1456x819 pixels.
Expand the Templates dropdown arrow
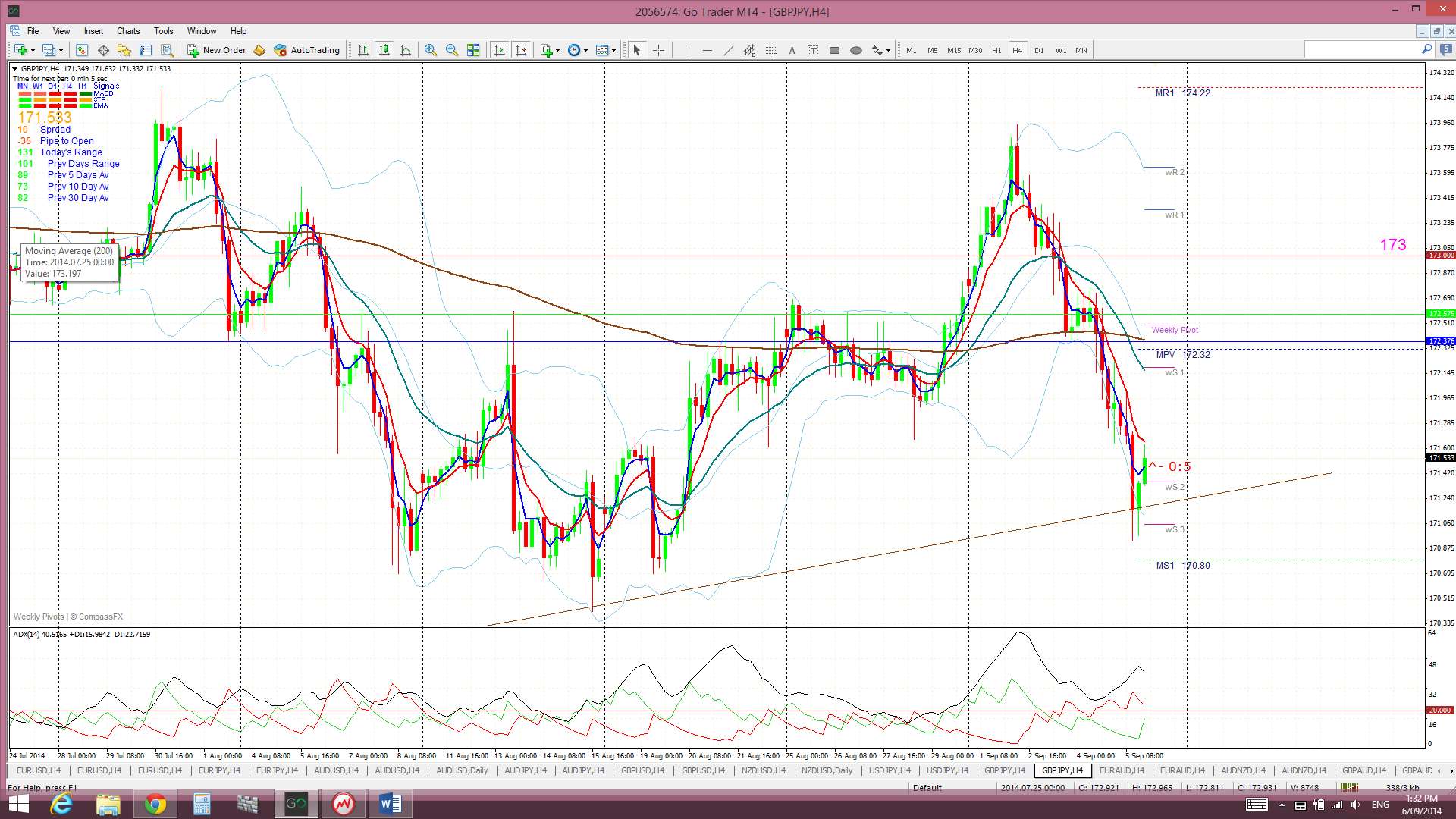pyautogui.click(x=613, y=51)
